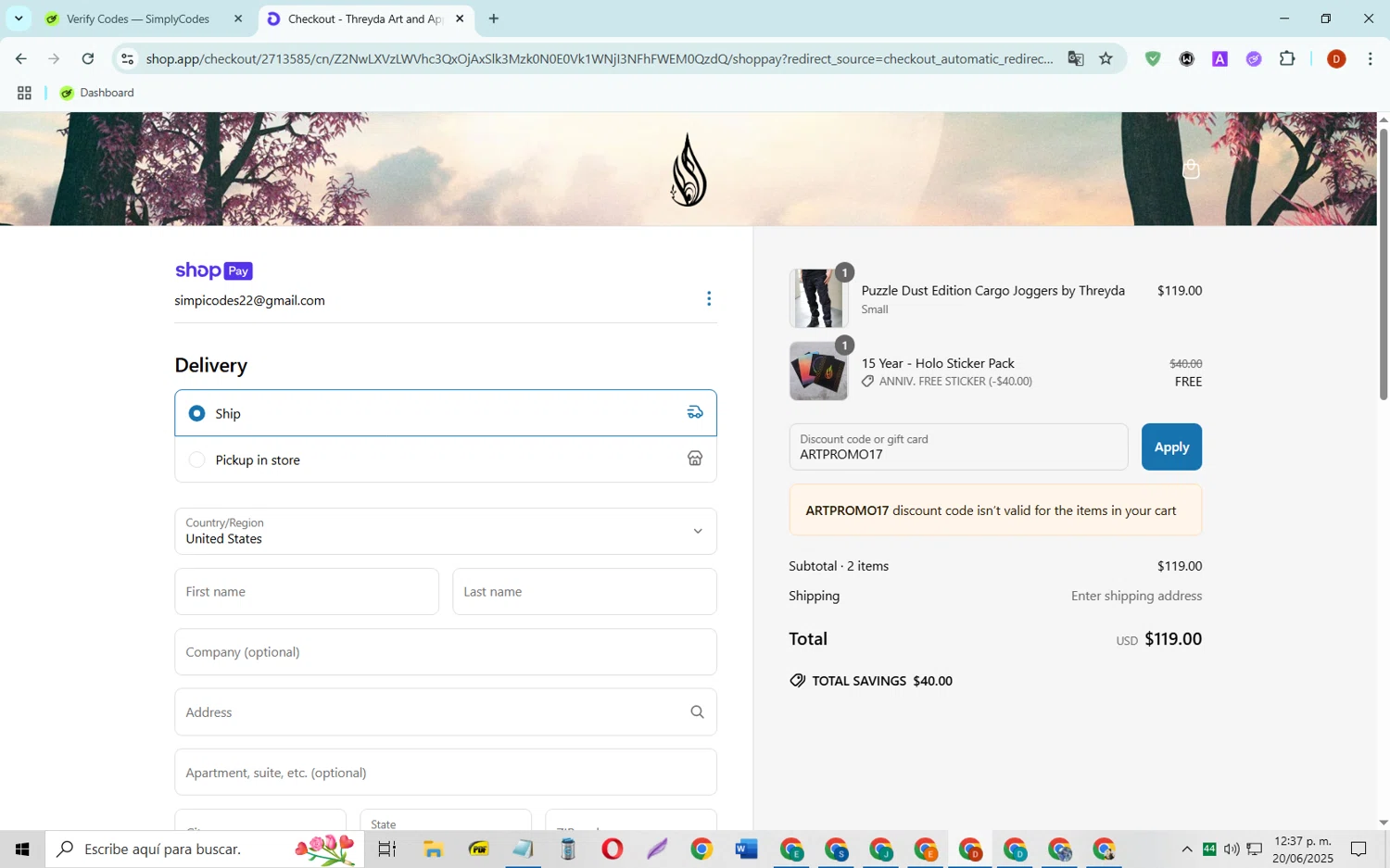
Task: Open the apps grid in bookmarks bar
Action: 24,93
